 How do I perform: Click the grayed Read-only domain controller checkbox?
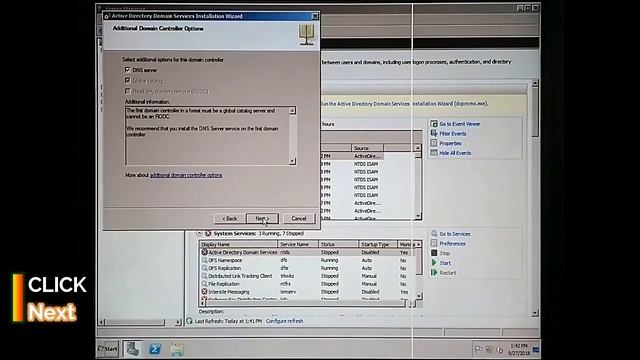point(127,91)
